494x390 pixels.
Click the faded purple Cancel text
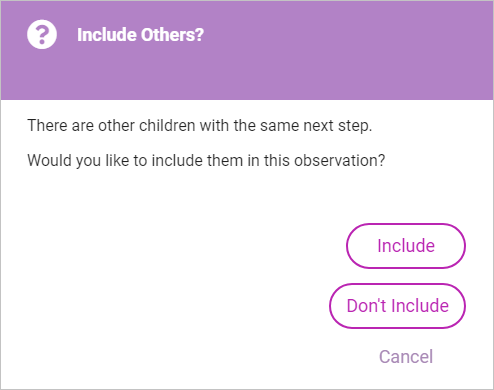click(406, 357)
